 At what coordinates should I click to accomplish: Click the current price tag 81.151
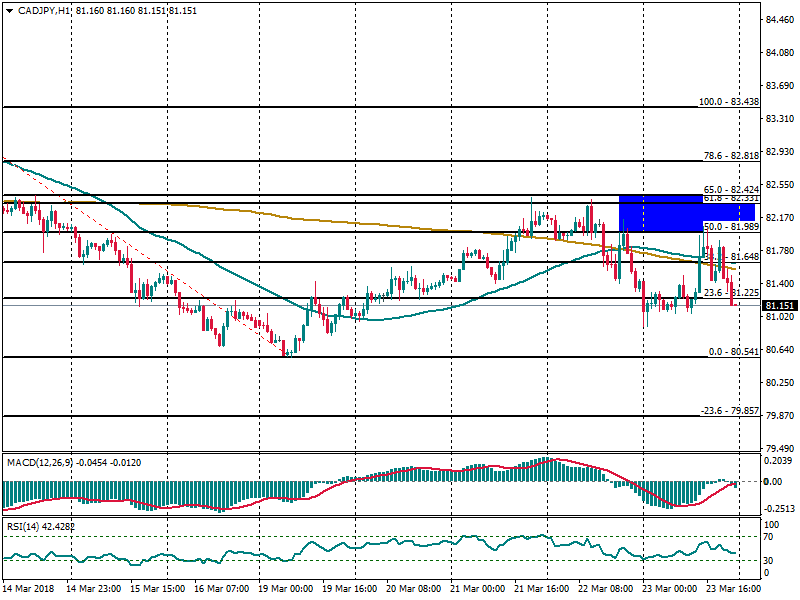point(780,305)
